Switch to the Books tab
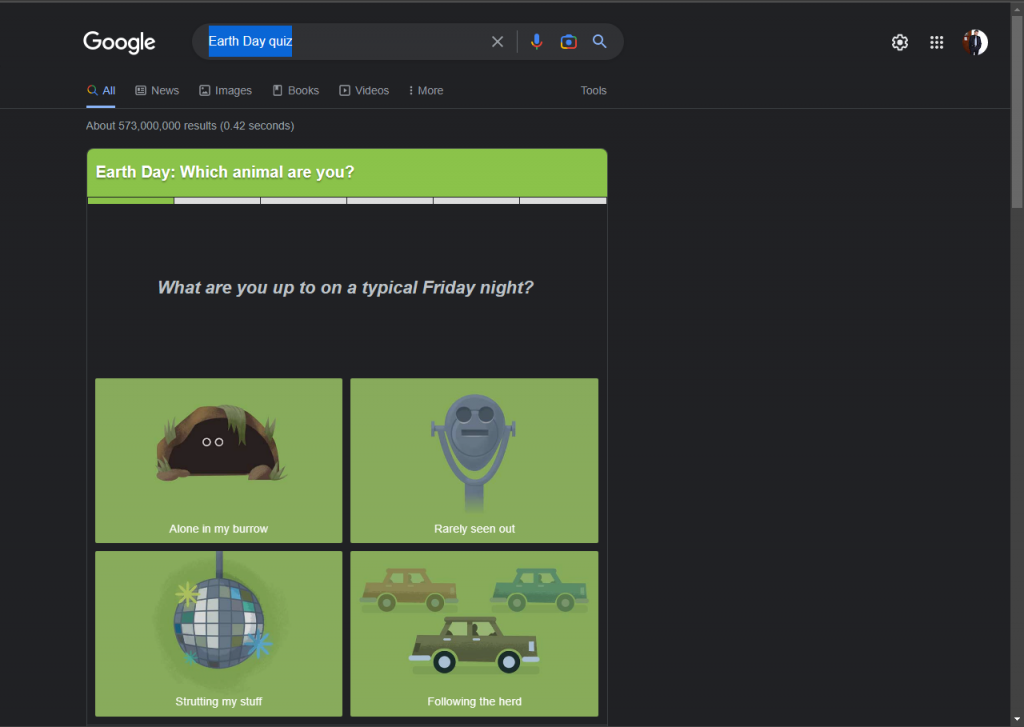This screenshot has height=727, width=1024. tap(296, 91)
